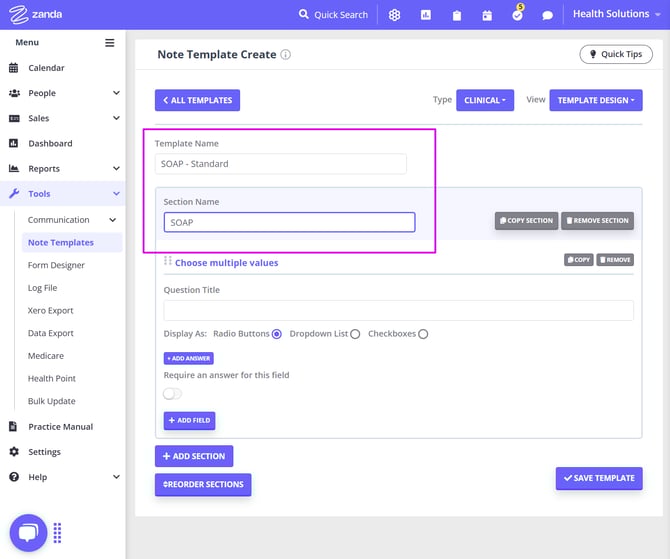Click the info icon beside Note Template Create
Screen dimensions: 670x559
[x=286, y=55]
